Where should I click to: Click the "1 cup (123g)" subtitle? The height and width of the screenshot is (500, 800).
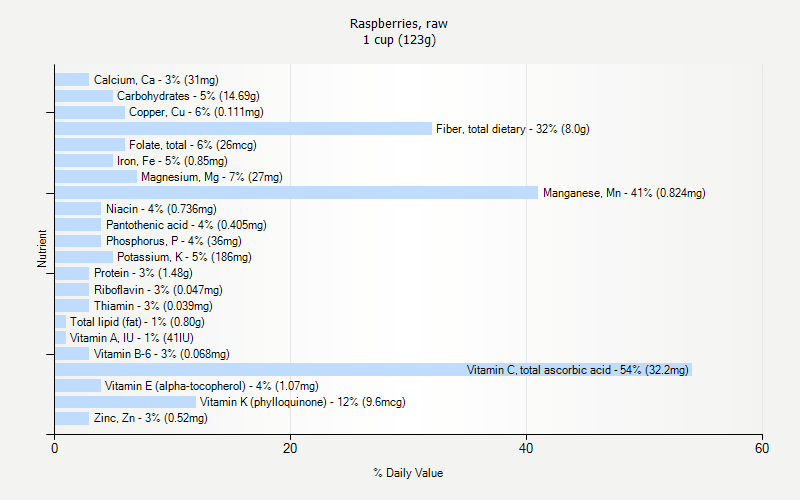click(399, 40)
